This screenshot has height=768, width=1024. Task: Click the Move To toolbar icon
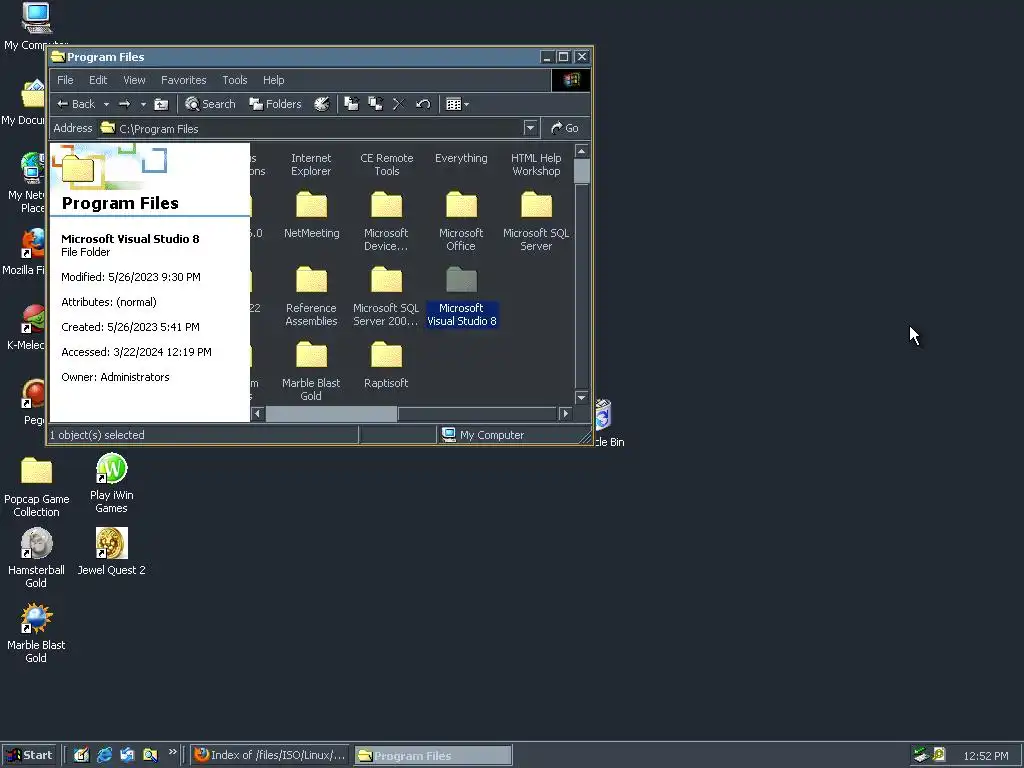351,104
